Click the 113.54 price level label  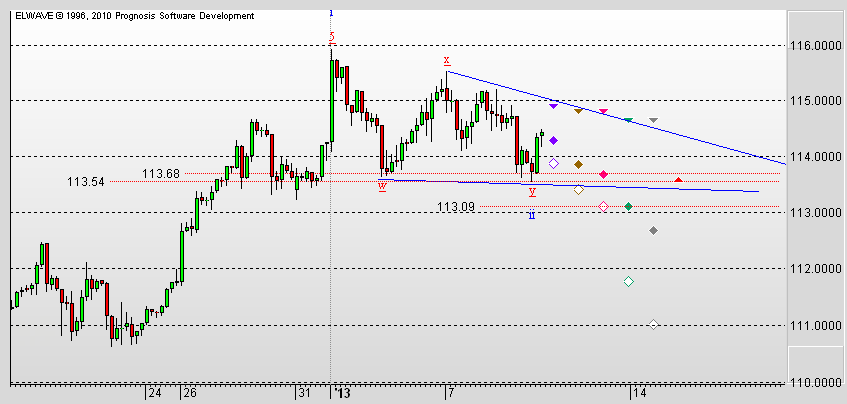[87, 182]
